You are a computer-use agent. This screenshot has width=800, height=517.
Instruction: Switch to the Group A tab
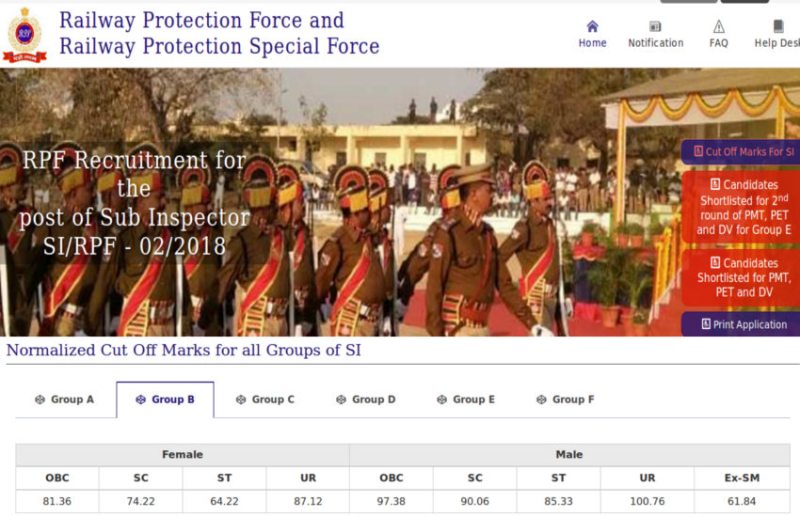tap(65, 400)
